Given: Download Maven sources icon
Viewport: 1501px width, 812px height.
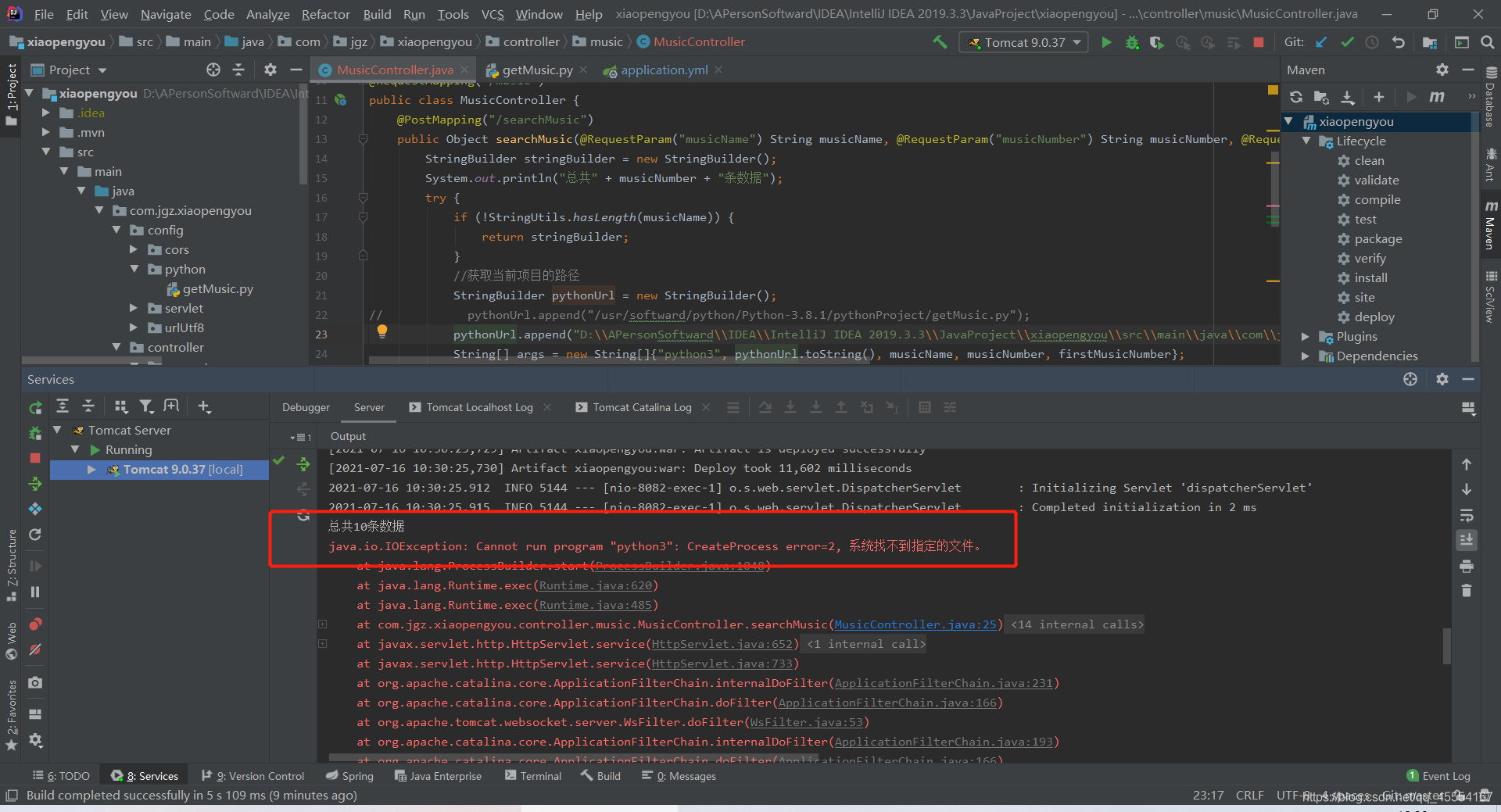Looking at the screenshot, I should click(1348, 97).
